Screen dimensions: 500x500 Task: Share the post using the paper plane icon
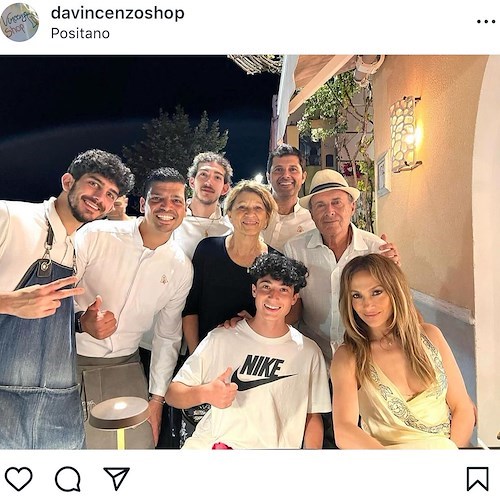[116, 478]
